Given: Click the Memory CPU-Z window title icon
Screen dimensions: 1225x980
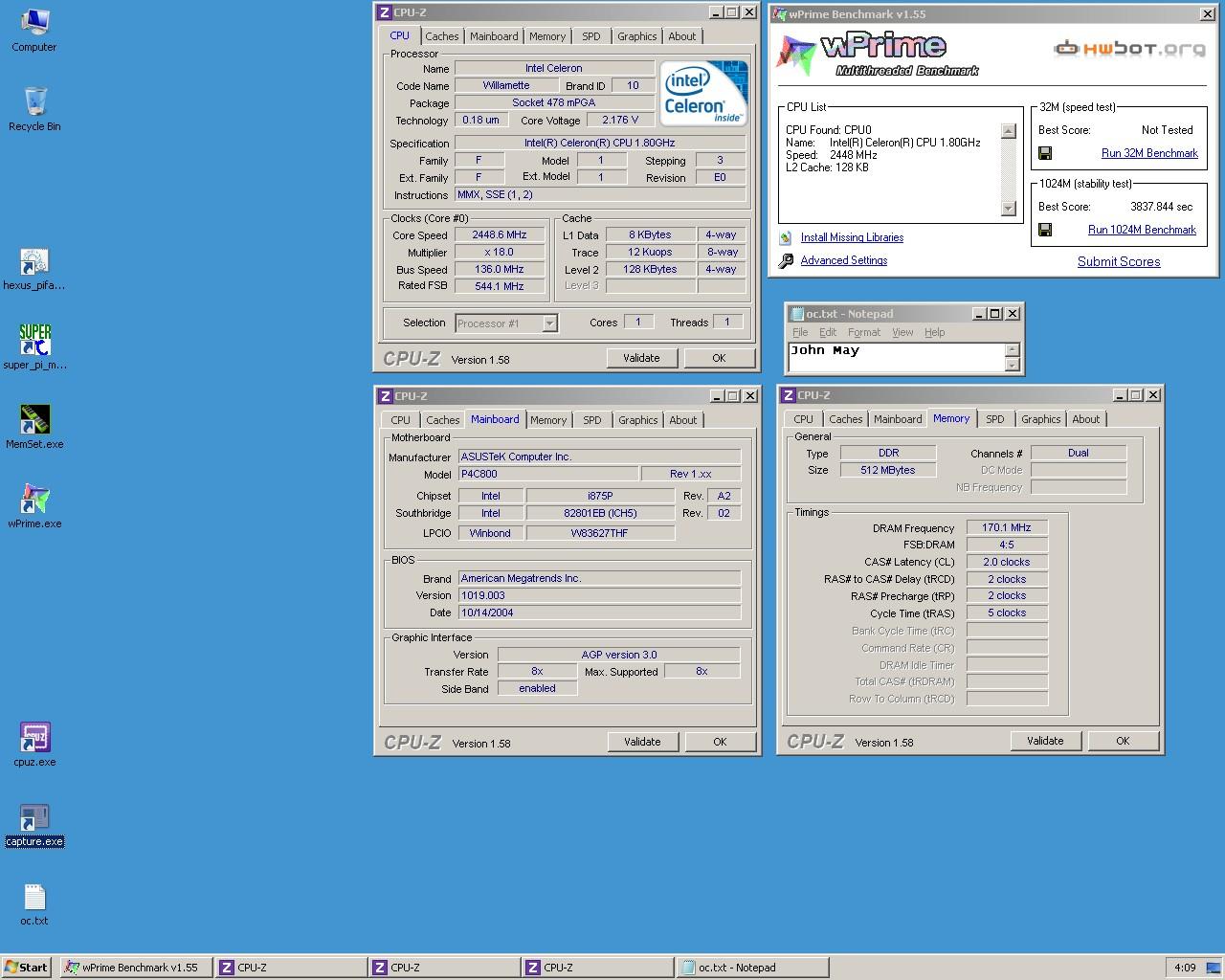Looking at the screenshot, I should (x=787, y=395).
